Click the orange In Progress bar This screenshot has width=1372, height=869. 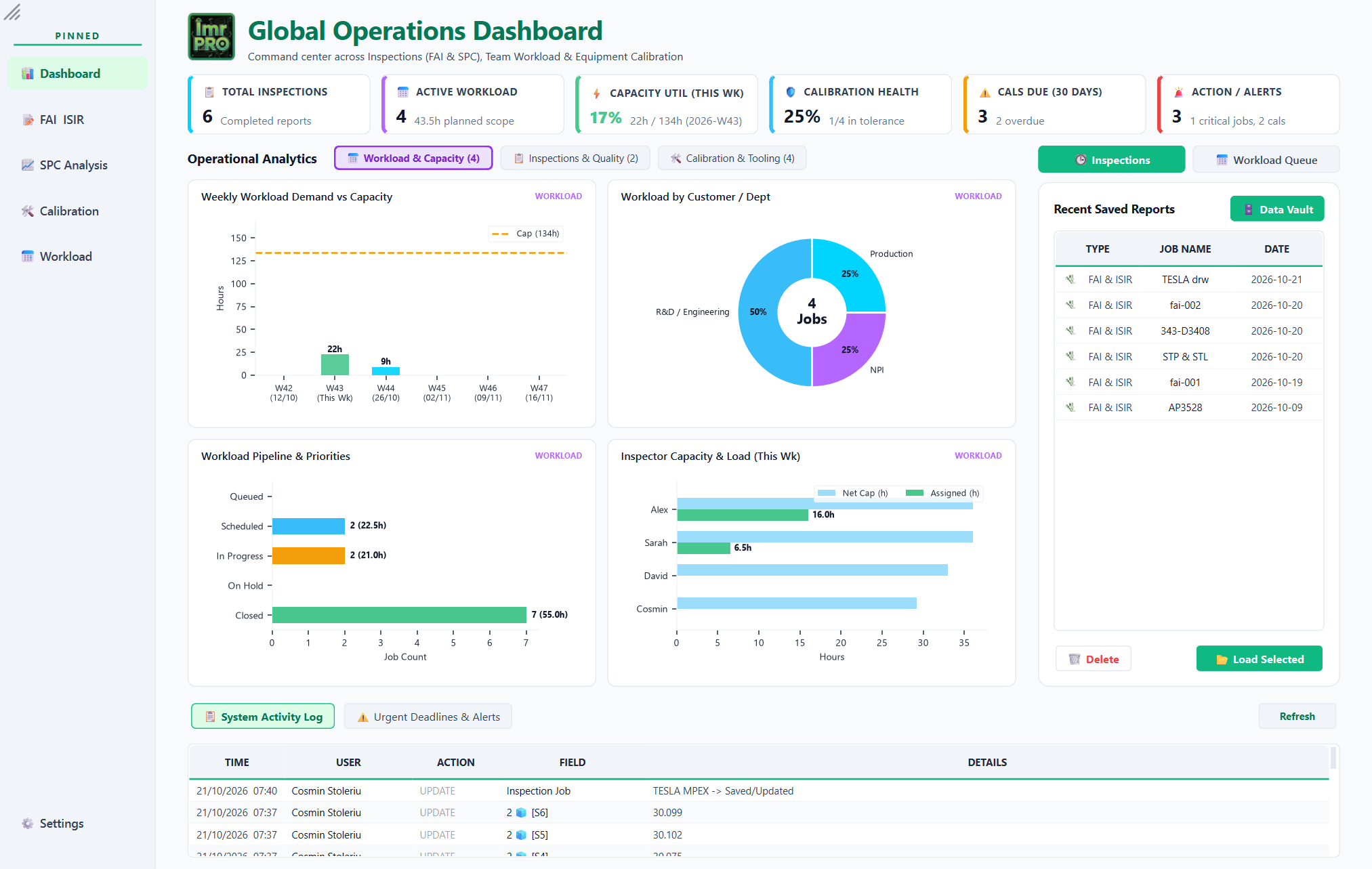pyautogui.click(x=308, y=555)
